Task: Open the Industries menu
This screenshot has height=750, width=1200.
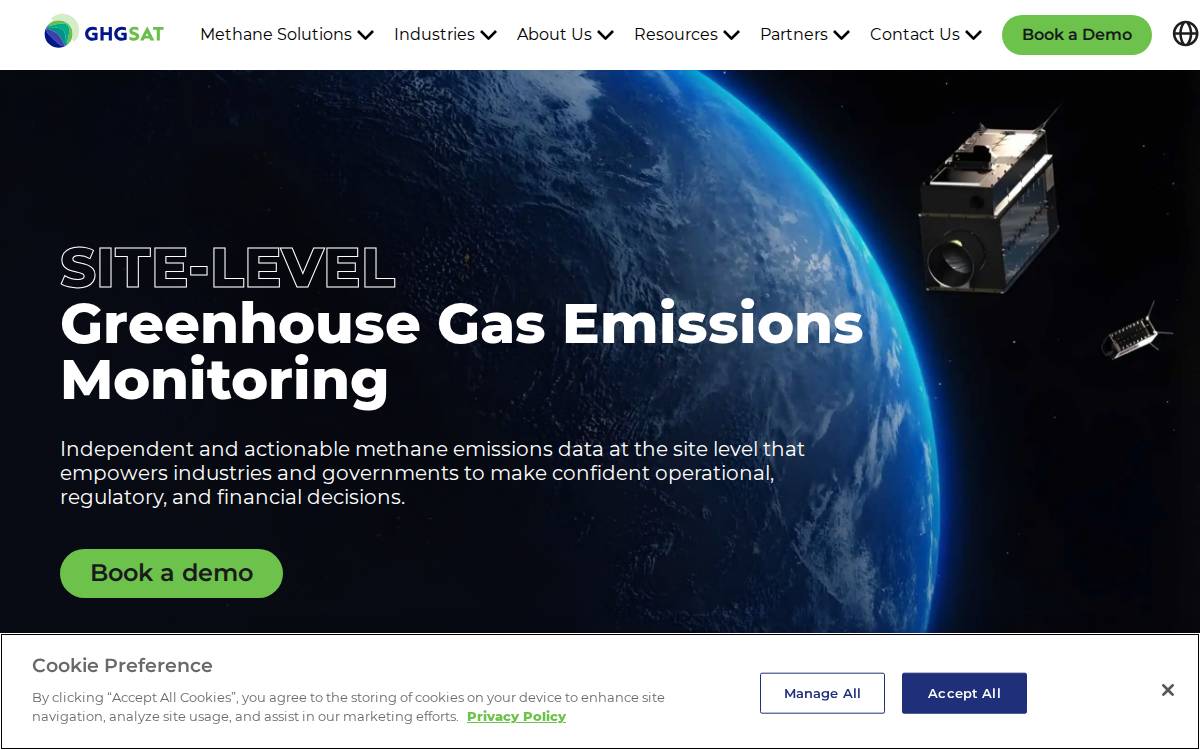Action: coord(434,34)
